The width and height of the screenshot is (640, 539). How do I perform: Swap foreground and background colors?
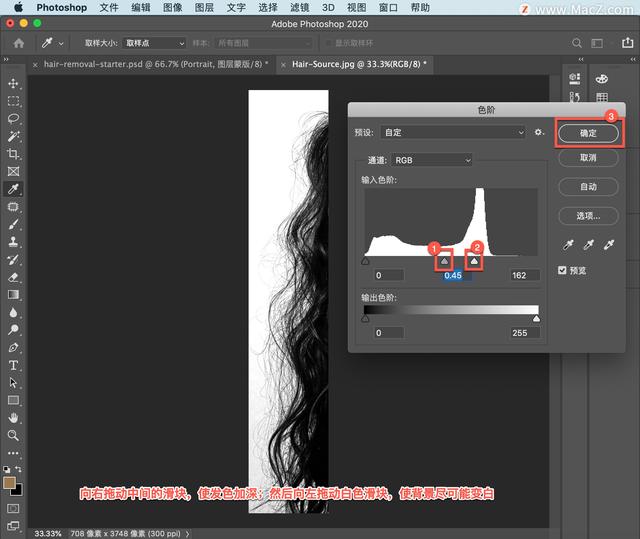[18, 469]
